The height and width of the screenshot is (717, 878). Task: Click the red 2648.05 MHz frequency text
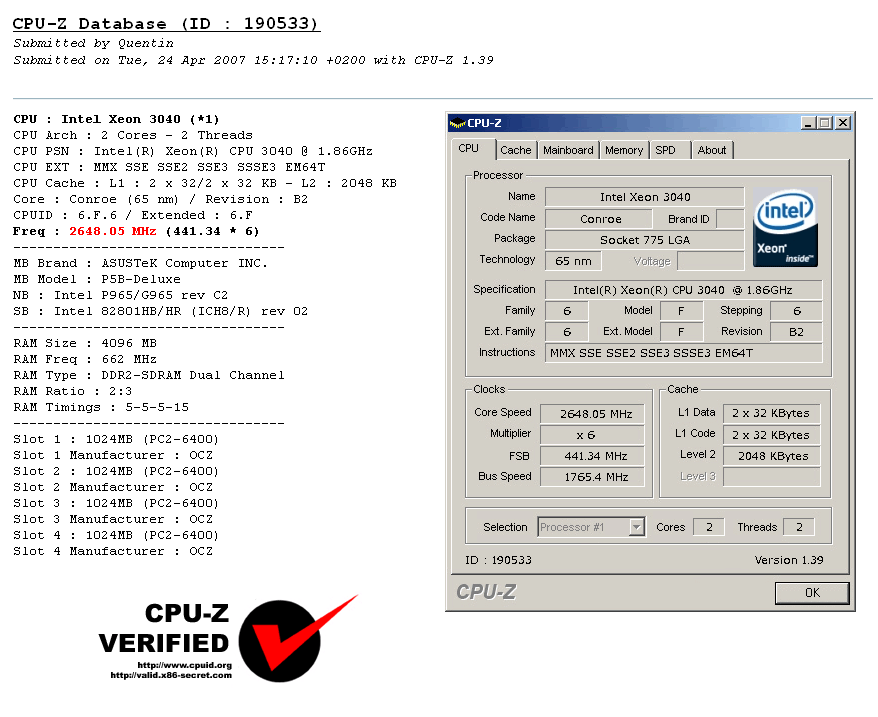tap(113, 231)
